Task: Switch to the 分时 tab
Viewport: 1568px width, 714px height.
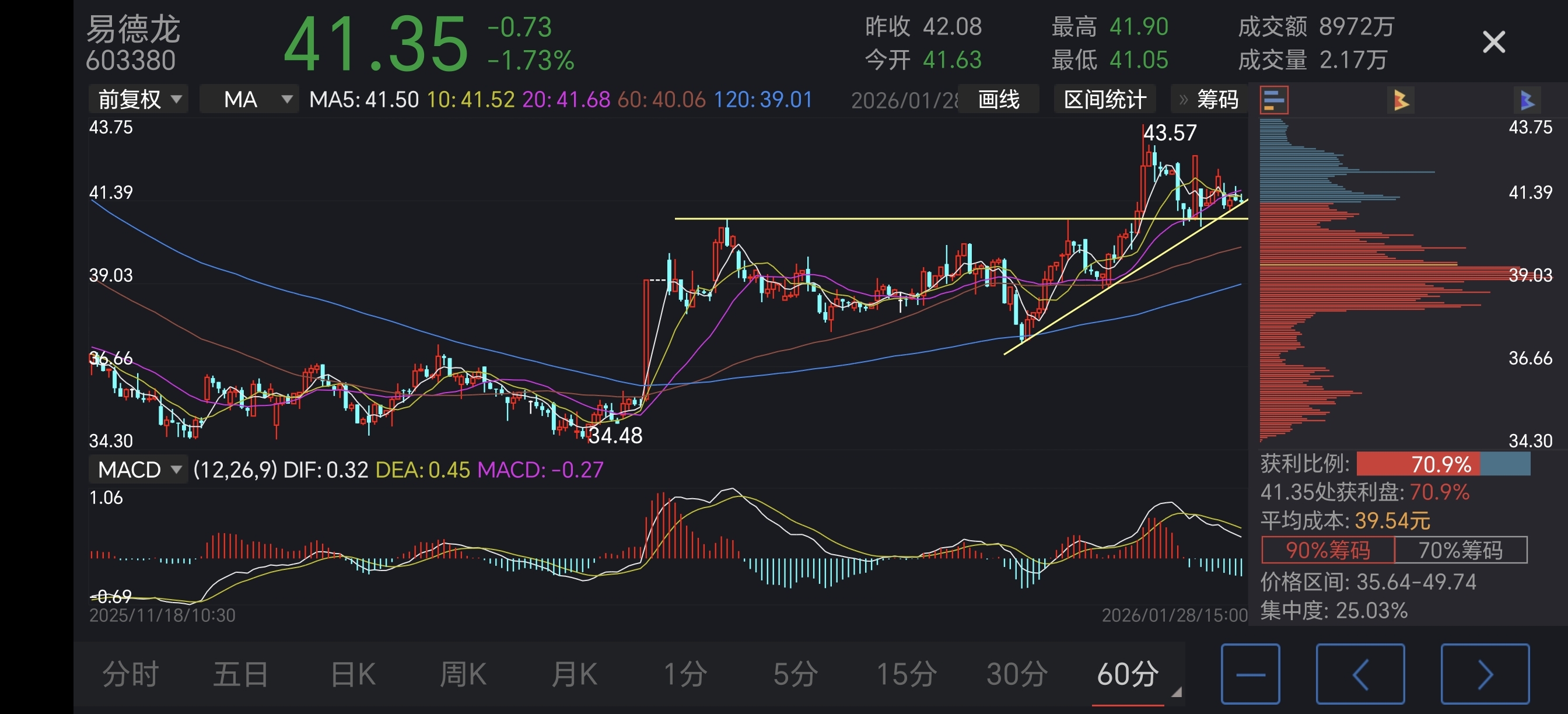Action: pyautogui.click(x=130, y=674)
